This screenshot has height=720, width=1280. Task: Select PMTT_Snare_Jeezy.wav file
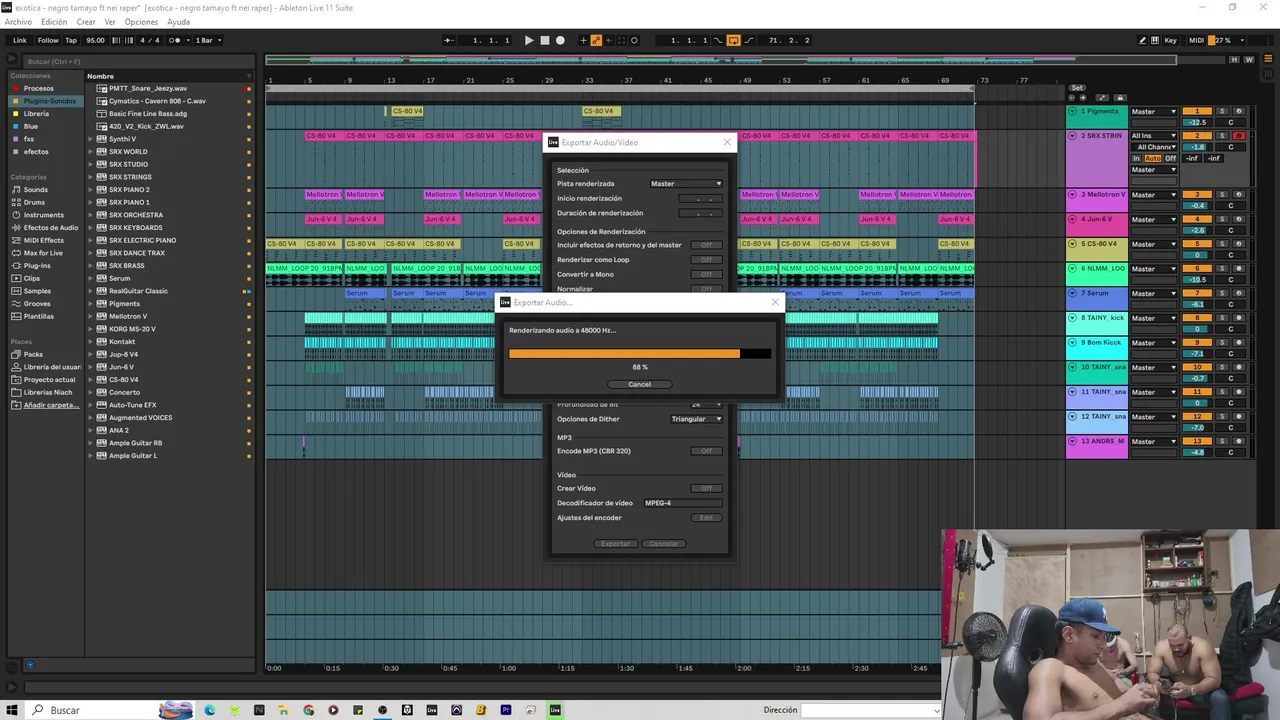148,88
